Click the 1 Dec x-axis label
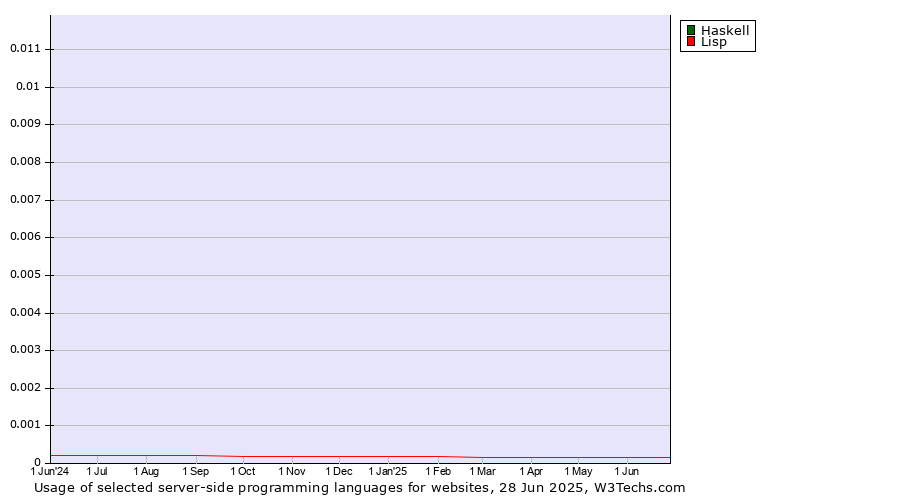Image resolution: width=900 pixels, height=500 pixels. 339,471
